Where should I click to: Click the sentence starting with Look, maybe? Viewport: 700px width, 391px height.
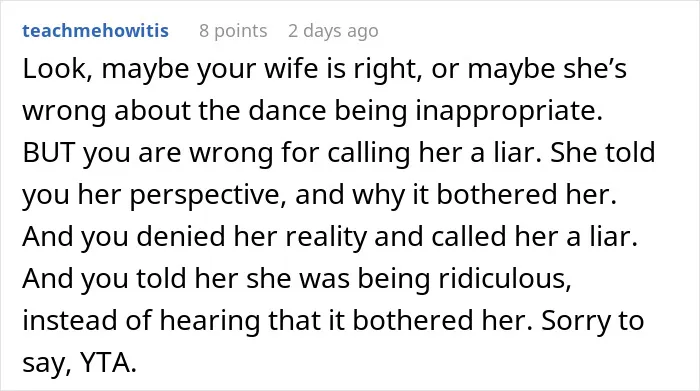point(325,89)
